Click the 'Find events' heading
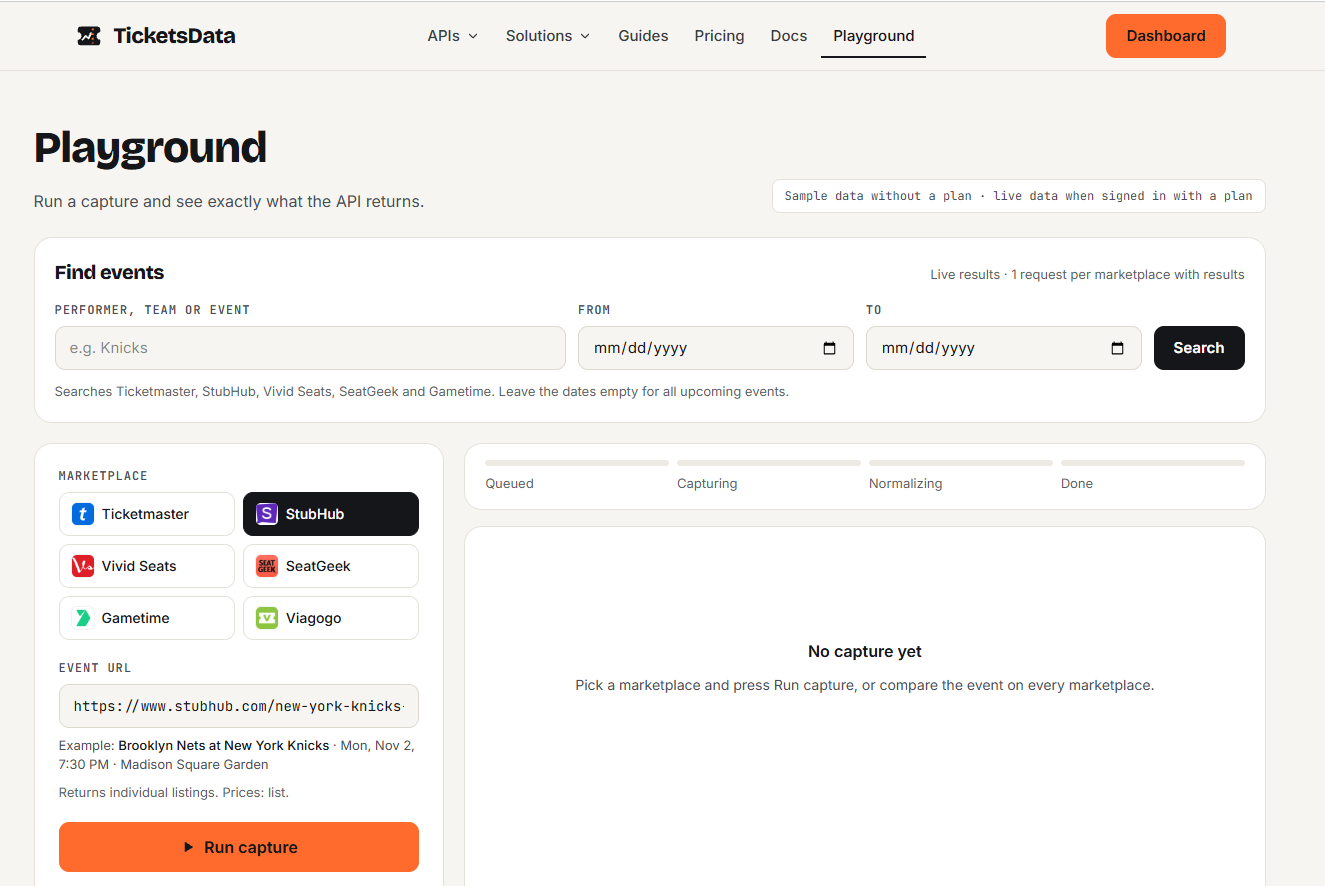 coord(109,272)
